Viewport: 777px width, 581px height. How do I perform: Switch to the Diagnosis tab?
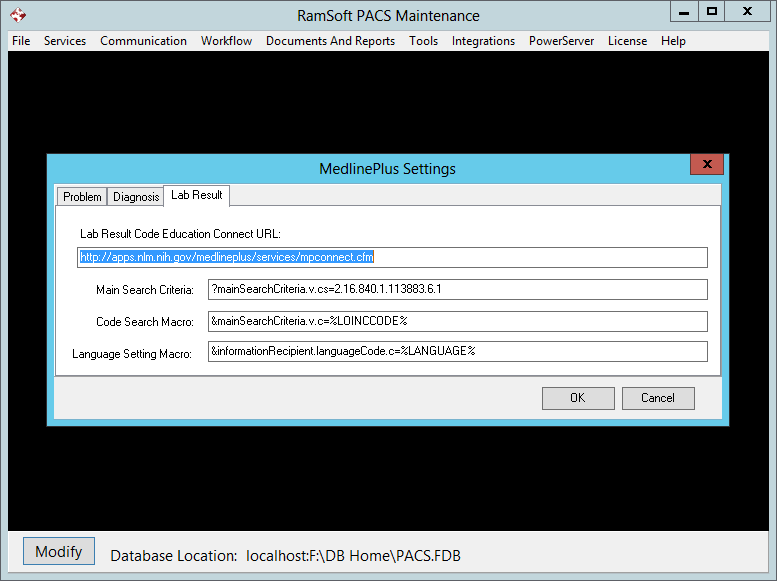136,197
